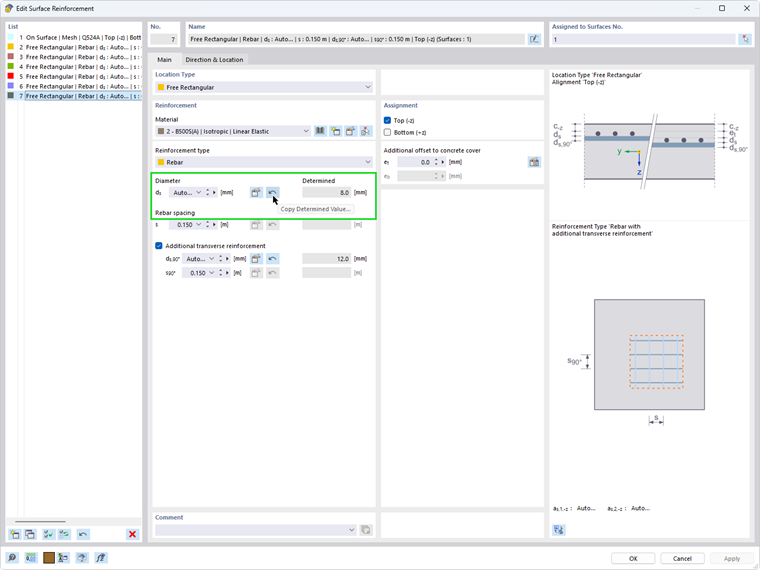Open the material library book icon
Image resolution: width=760 pixels, height=570 pixels.
pos(320,131)
